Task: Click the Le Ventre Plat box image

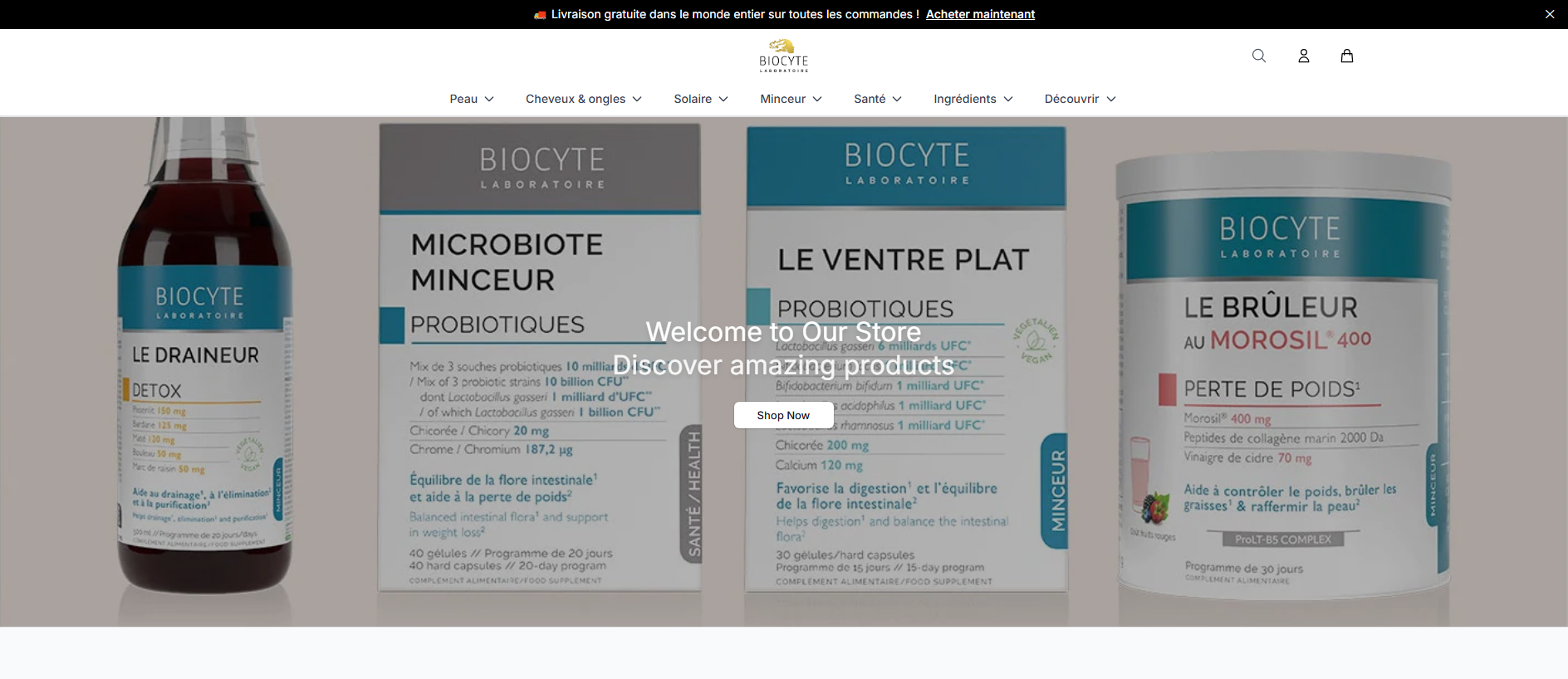Action: [906, 359]
